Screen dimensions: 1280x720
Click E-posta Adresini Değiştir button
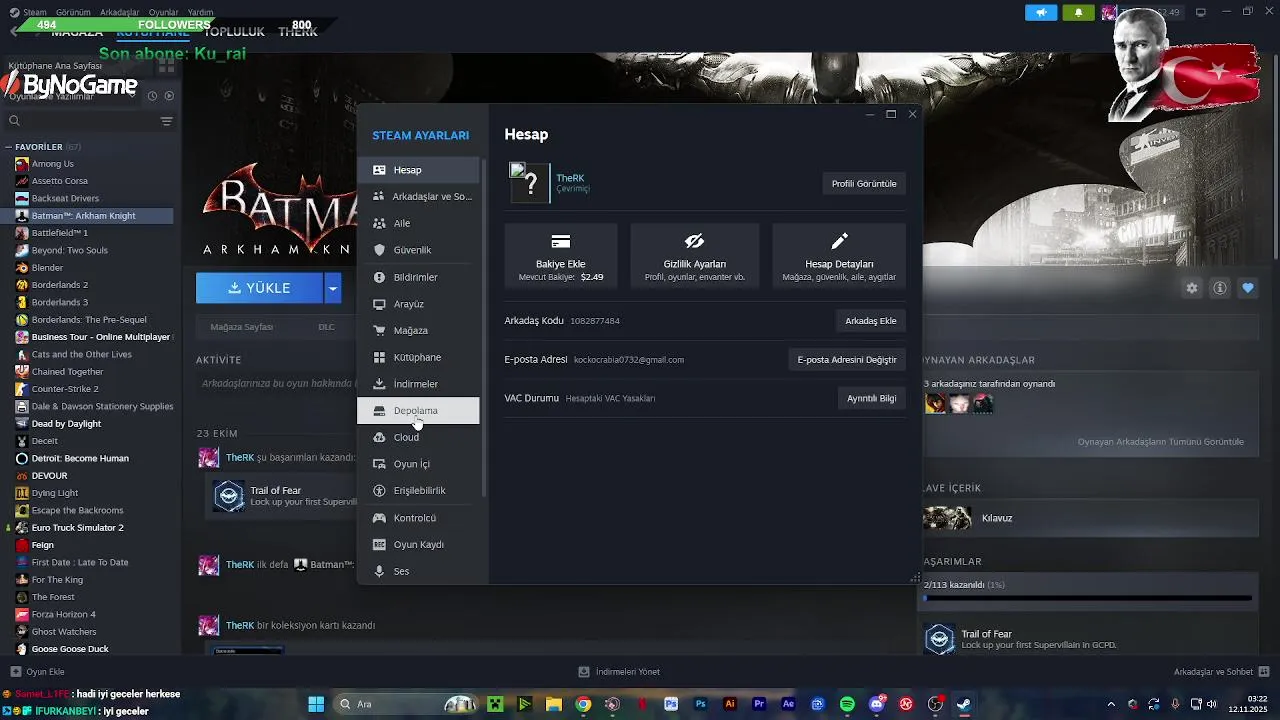[847, 360]
